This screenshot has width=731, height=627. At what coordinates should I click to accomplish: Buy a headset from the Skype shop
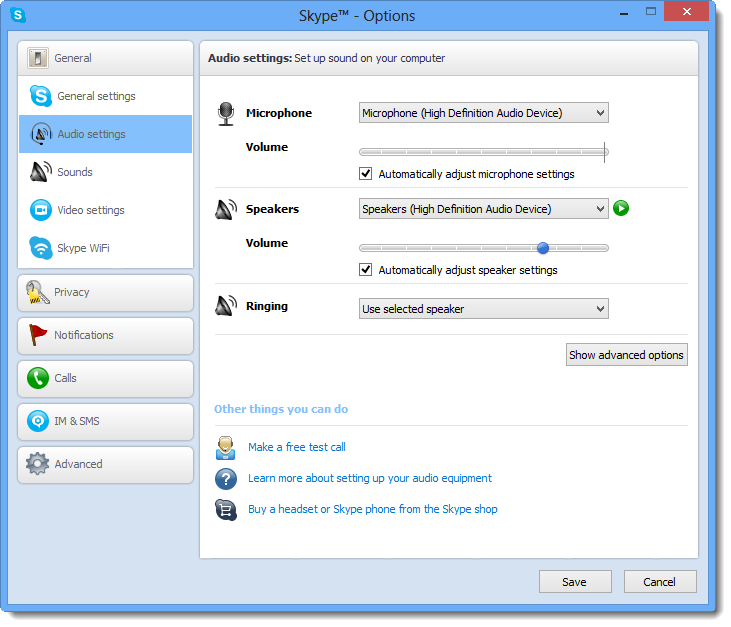click(x=372, y=509)
